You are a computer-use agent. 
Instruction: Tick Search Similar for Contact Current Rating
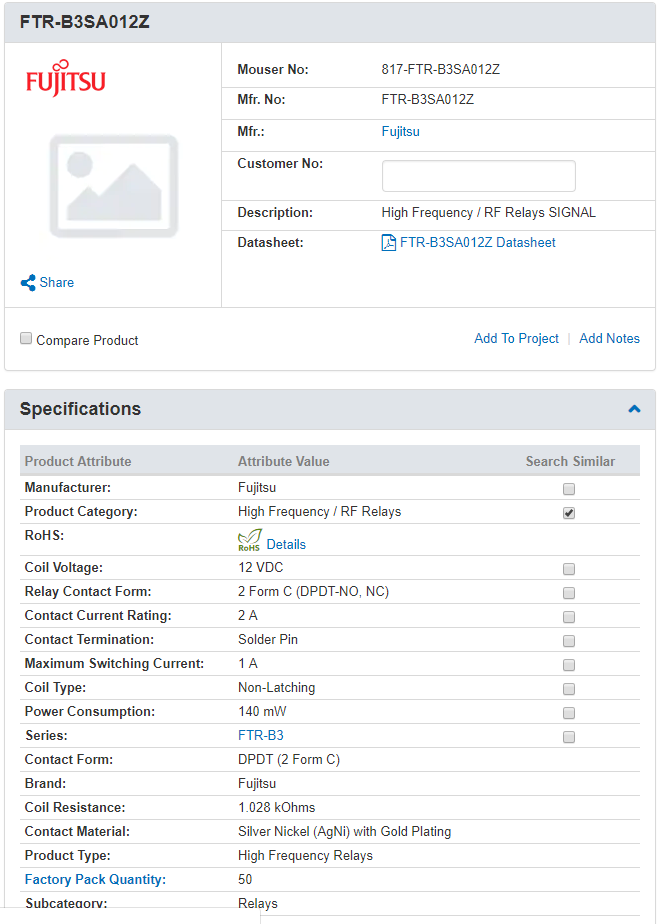[568, 617]
